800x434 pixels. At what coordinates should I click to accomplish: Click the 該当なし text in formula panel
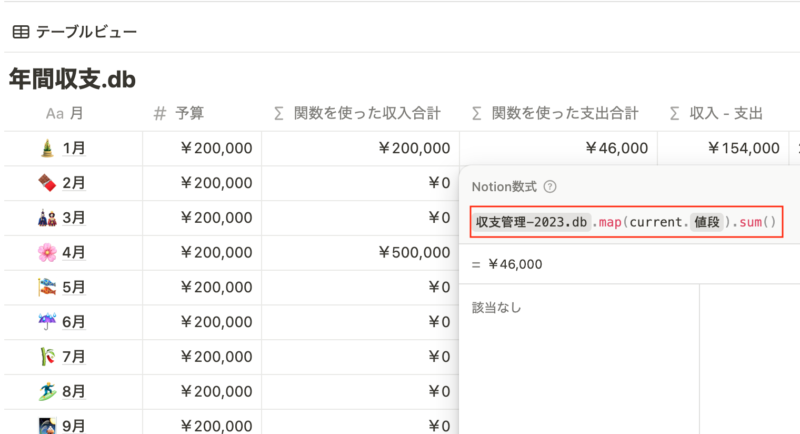496,308
